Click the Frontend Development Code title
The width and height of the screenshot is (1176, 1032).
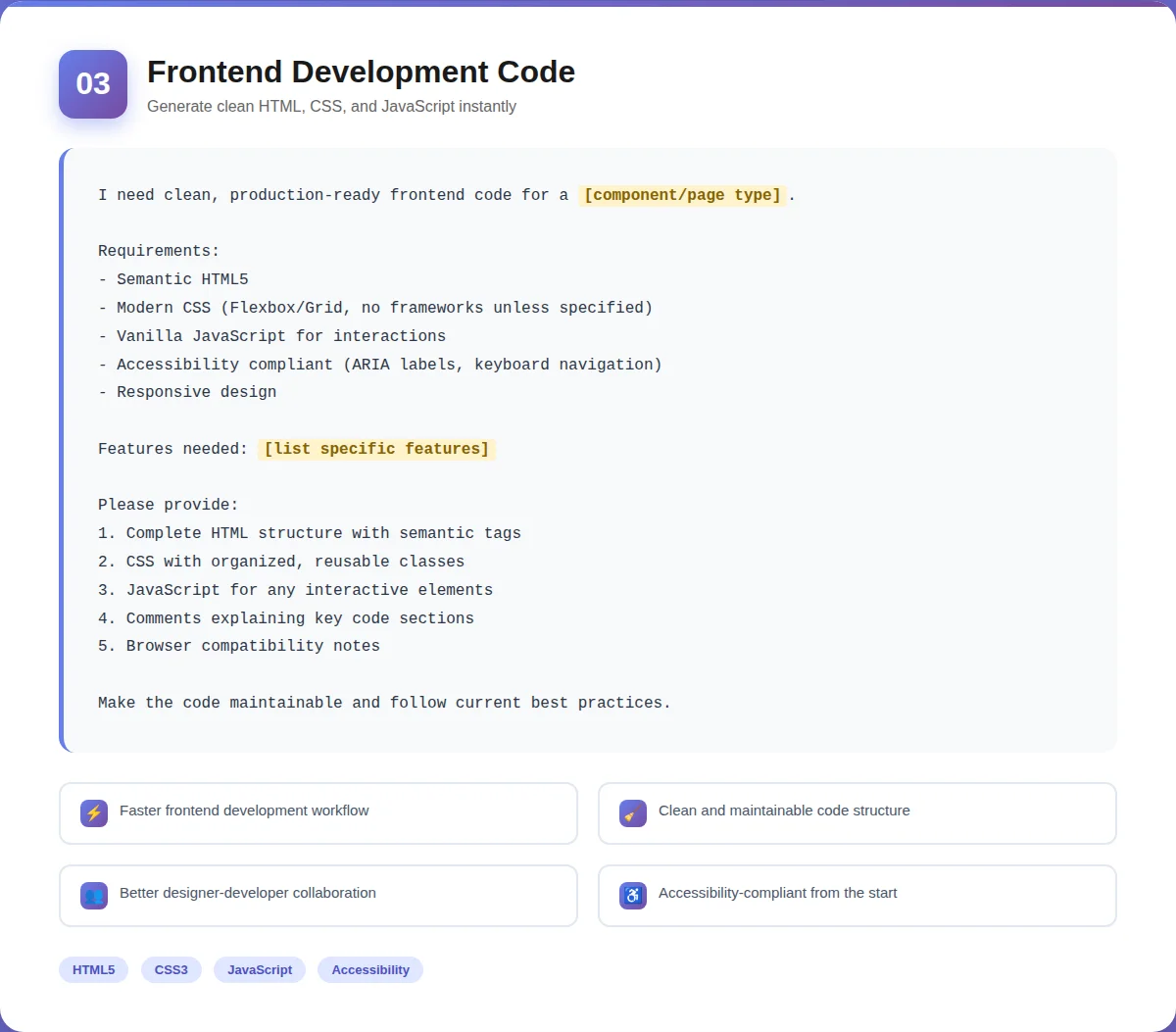[x=361, y=72]
